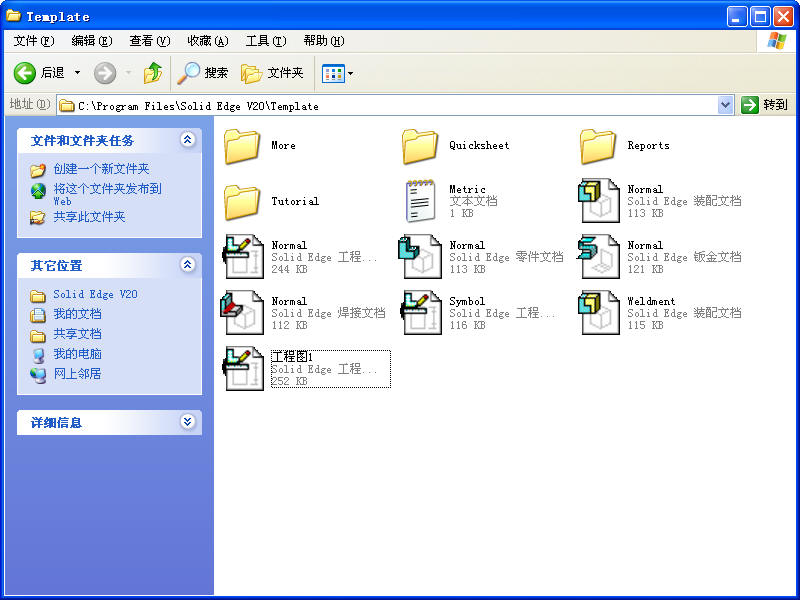This screenshot has height=600, width=800.
Task: Click the 'Reports' folder name text
Action: (648, 145)
